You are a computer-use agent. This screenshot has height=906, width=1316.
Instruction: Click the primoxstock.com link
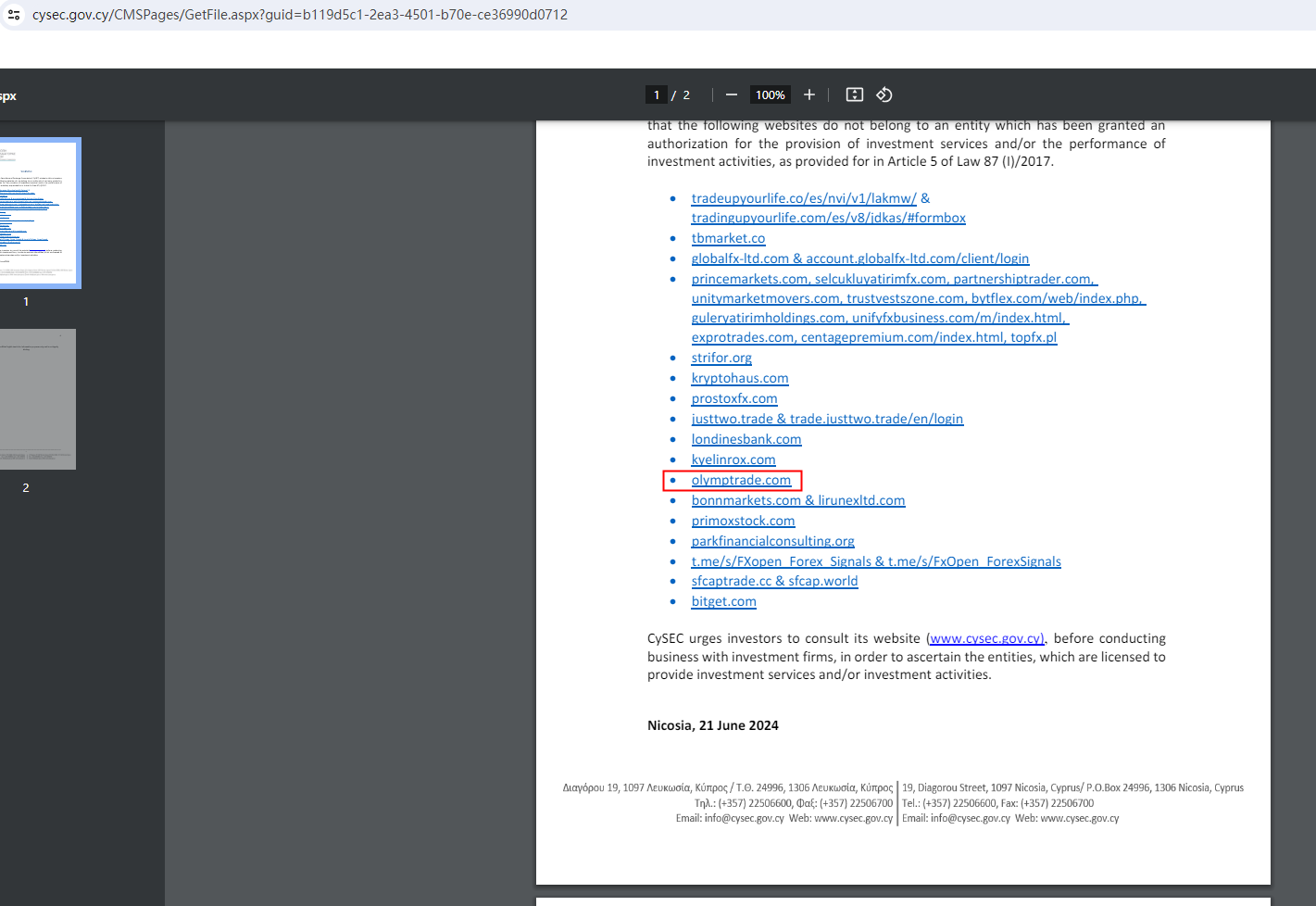(743, 521)
